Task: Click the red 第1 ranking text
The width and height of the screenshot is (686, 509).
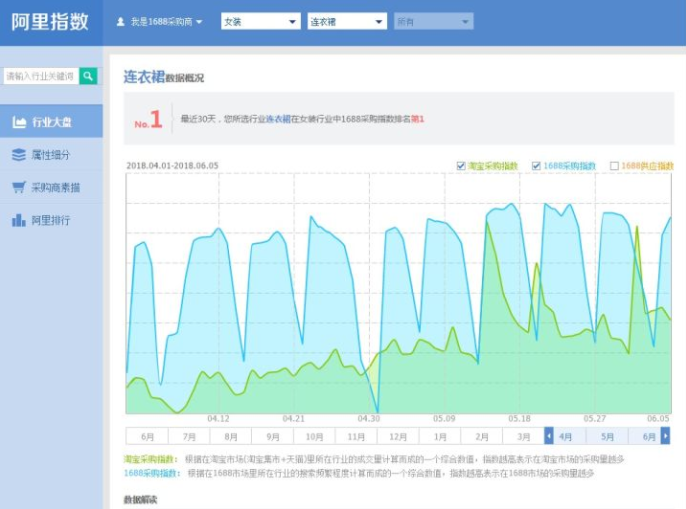Action: point(417,119)
